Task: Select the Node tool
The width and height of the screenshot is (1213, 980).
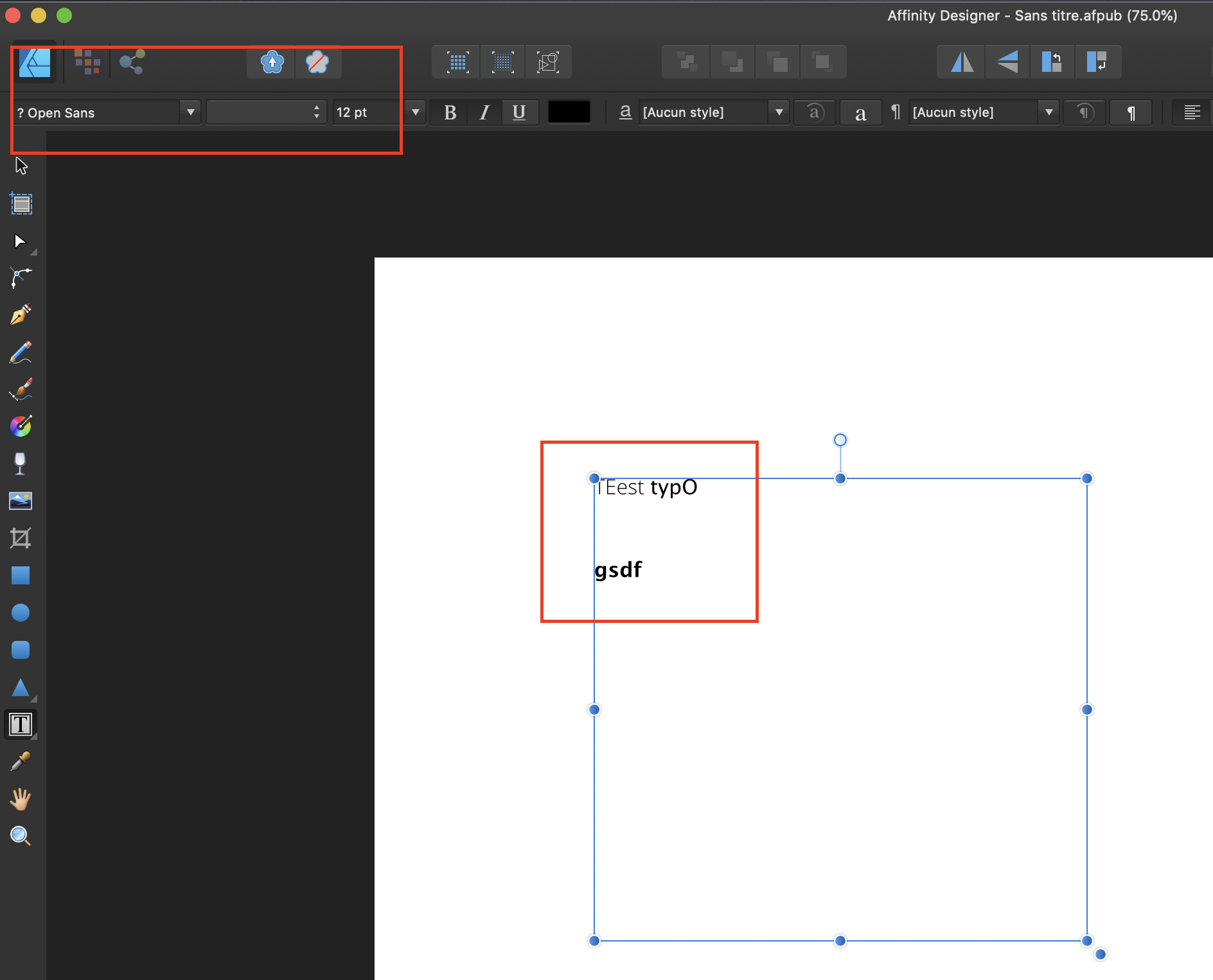Action: tap(21, 241)
